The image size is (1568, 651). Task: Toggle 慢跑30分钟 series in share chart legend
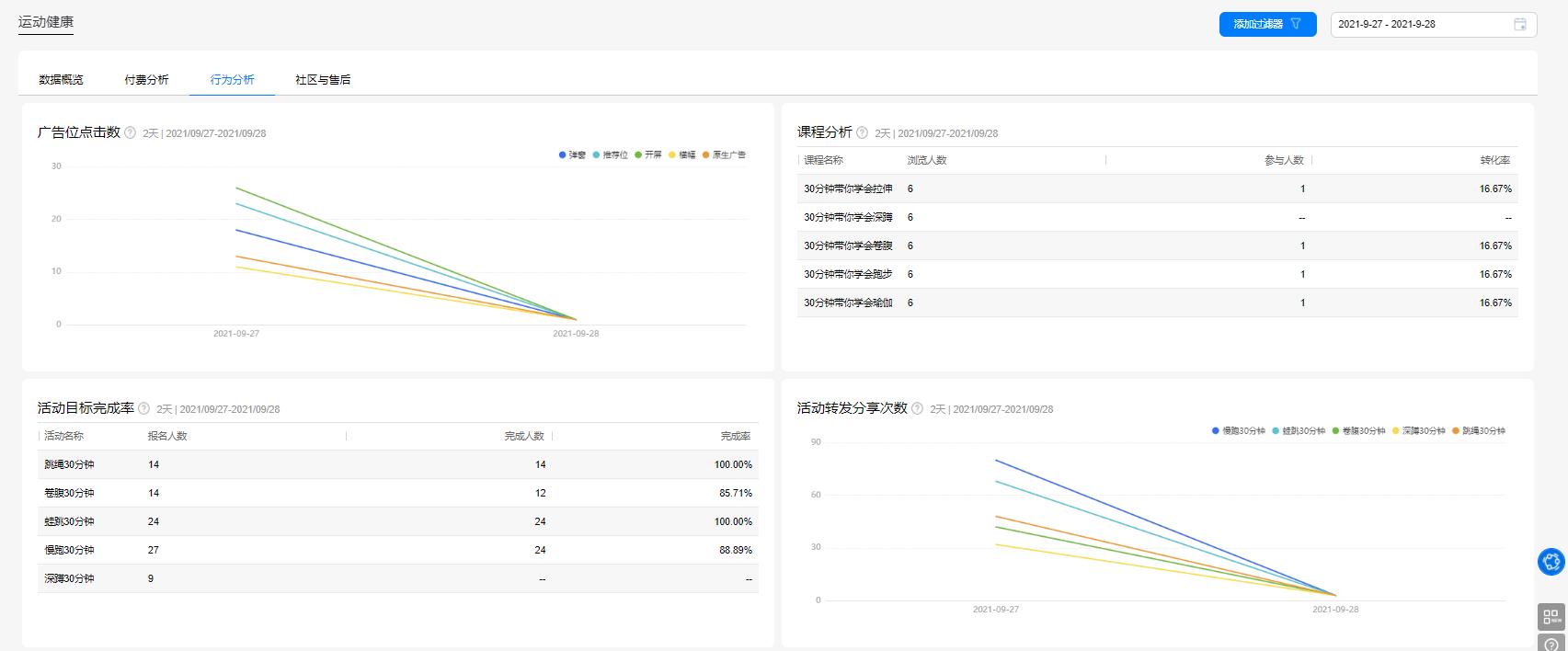tap(1239, 430)
